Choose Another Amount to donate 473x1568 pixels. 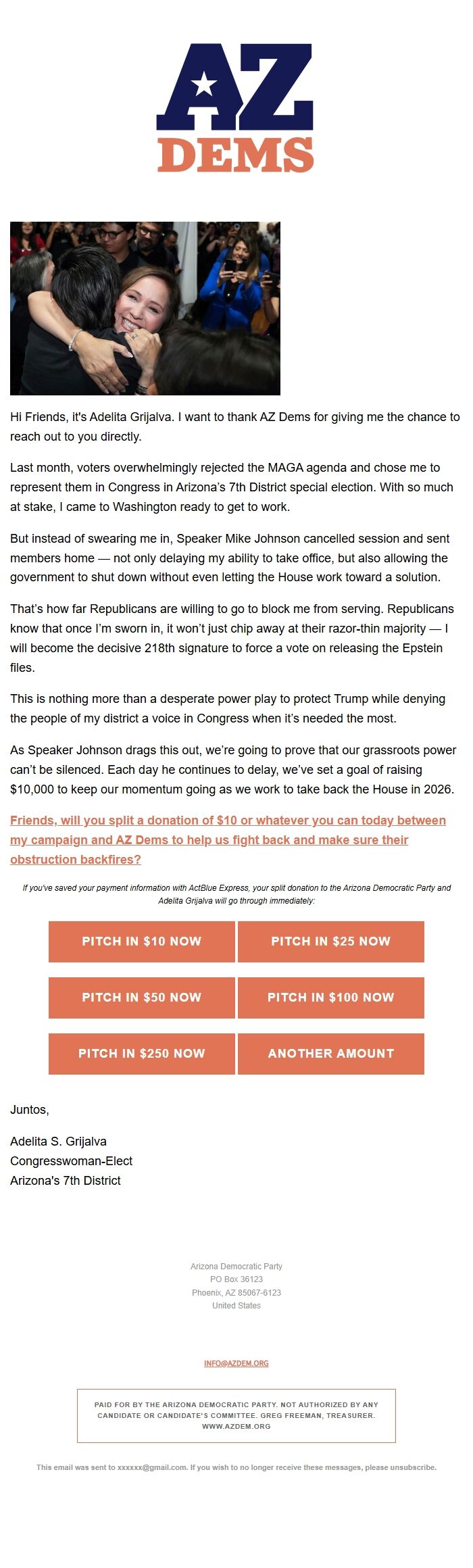(x=330, y=1054)
